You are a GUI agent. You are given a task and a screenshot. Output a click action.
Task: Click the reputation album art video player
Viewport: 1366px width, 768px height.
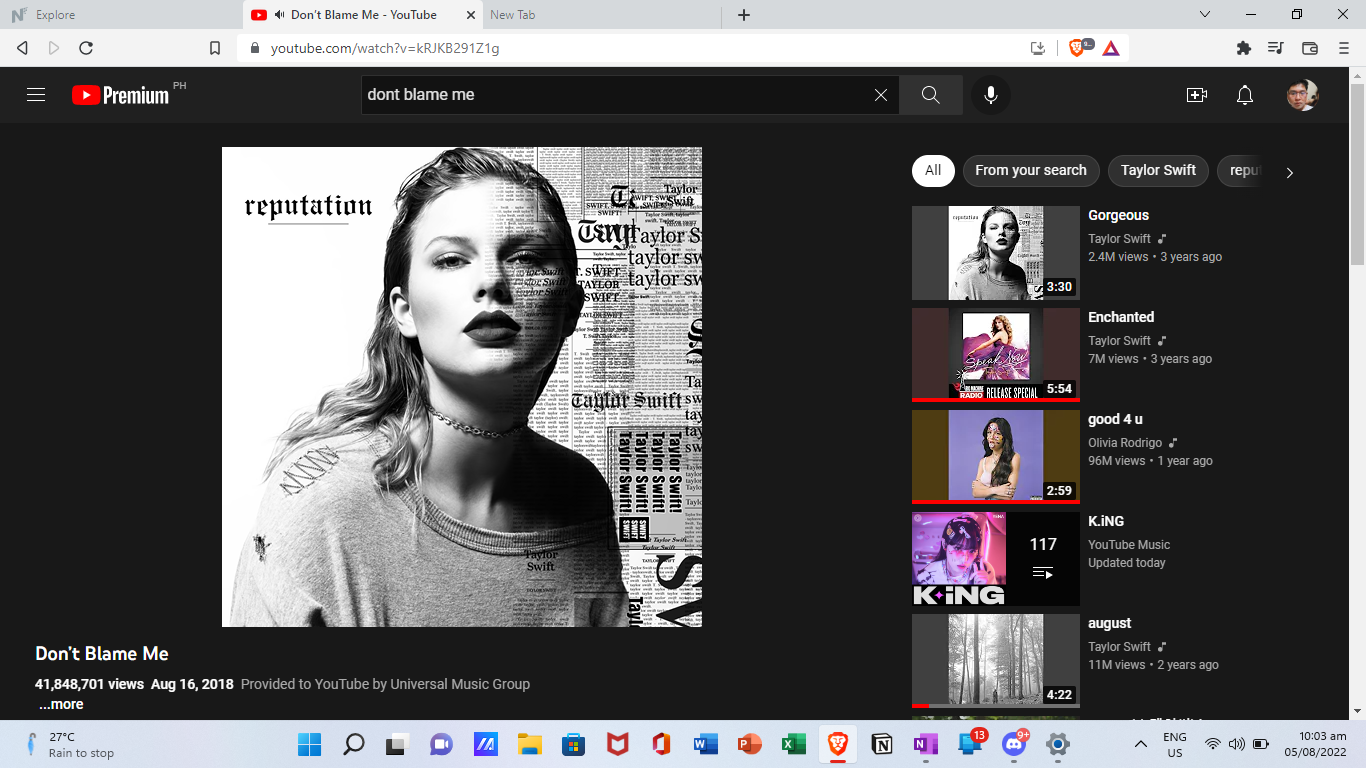462,387
